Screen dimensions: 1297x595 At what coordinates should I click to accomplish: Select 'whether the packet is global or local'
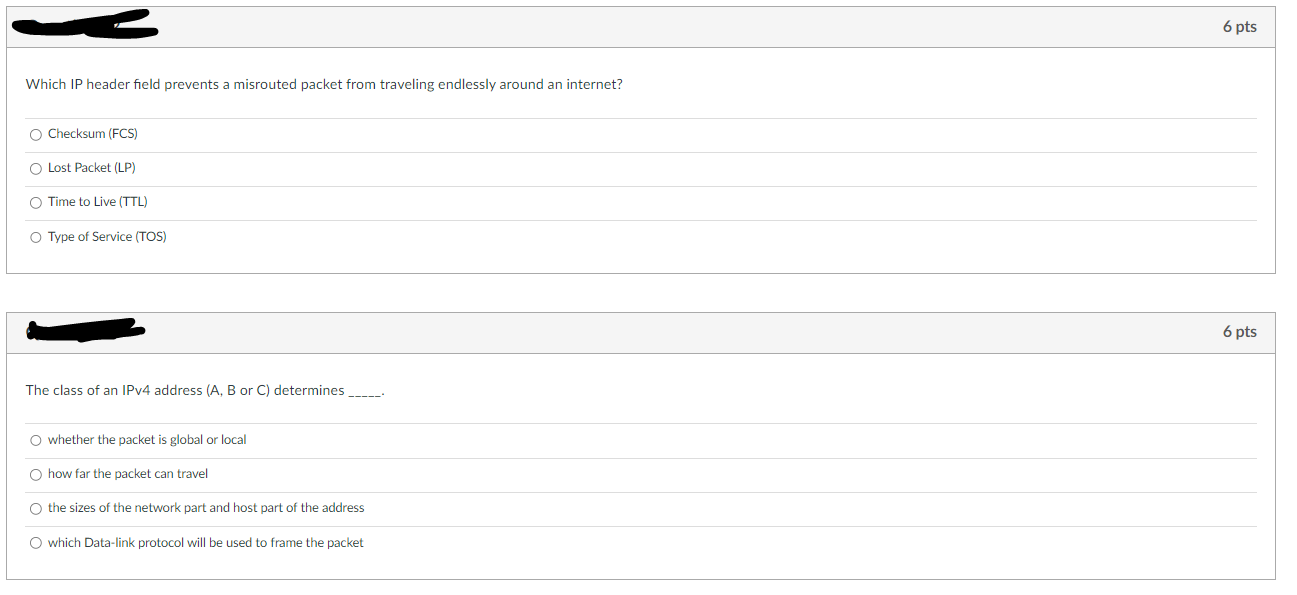coord(36,440)
